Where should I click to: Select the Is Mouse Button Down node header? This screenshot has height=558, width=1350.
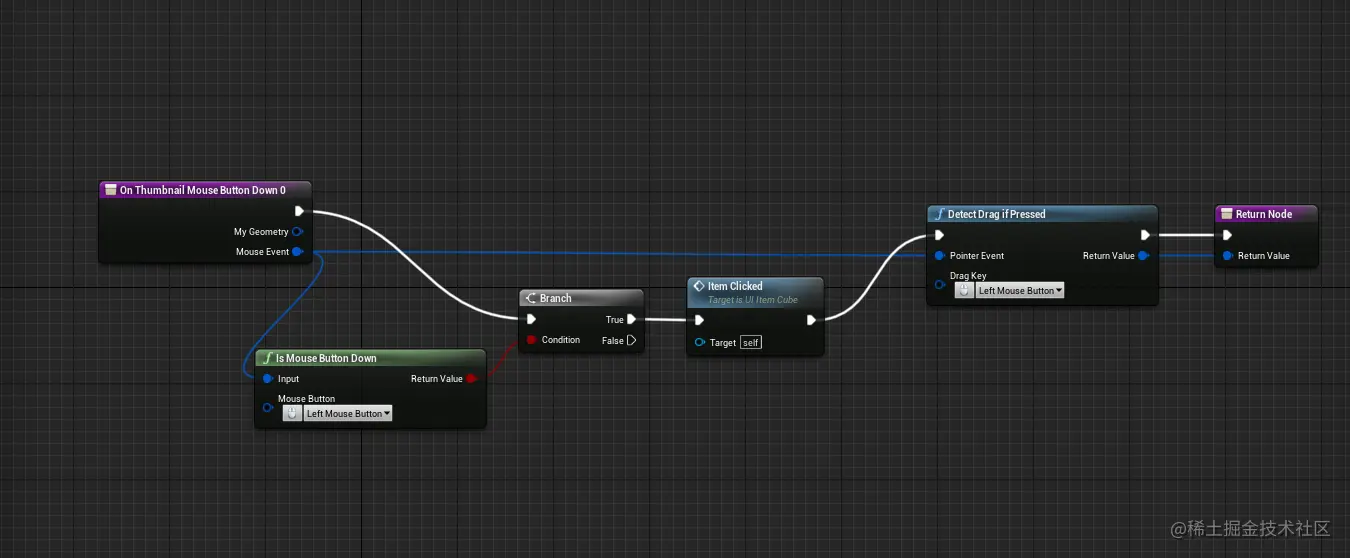370,358
